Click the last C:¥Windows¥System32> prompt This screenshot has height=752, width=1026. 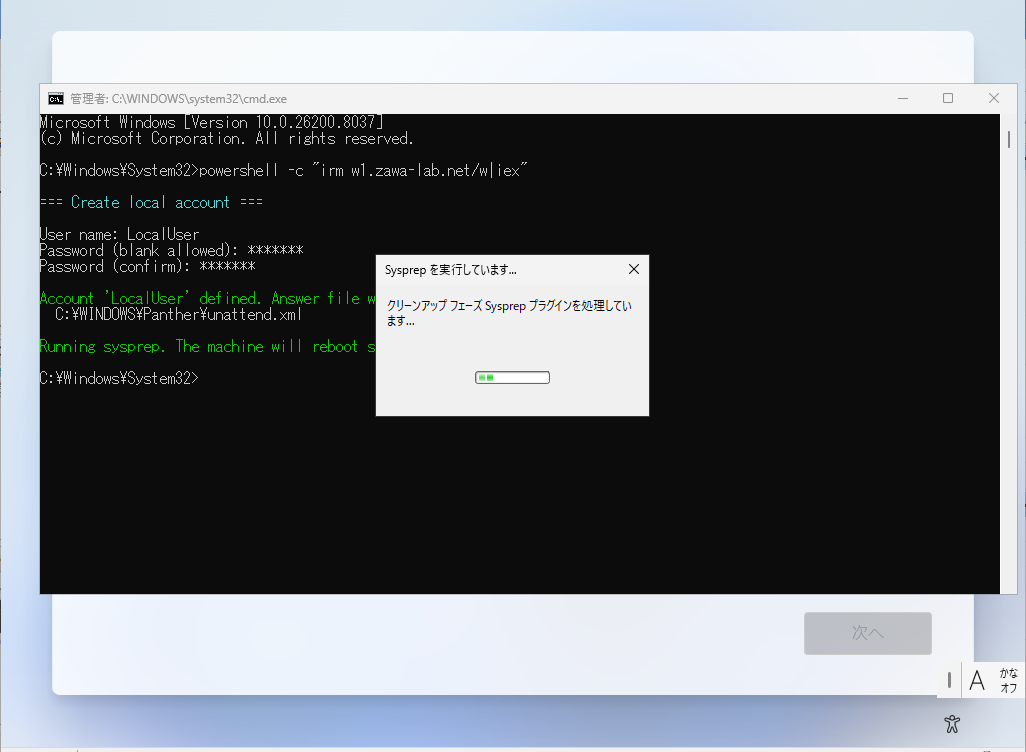(119, 378)
